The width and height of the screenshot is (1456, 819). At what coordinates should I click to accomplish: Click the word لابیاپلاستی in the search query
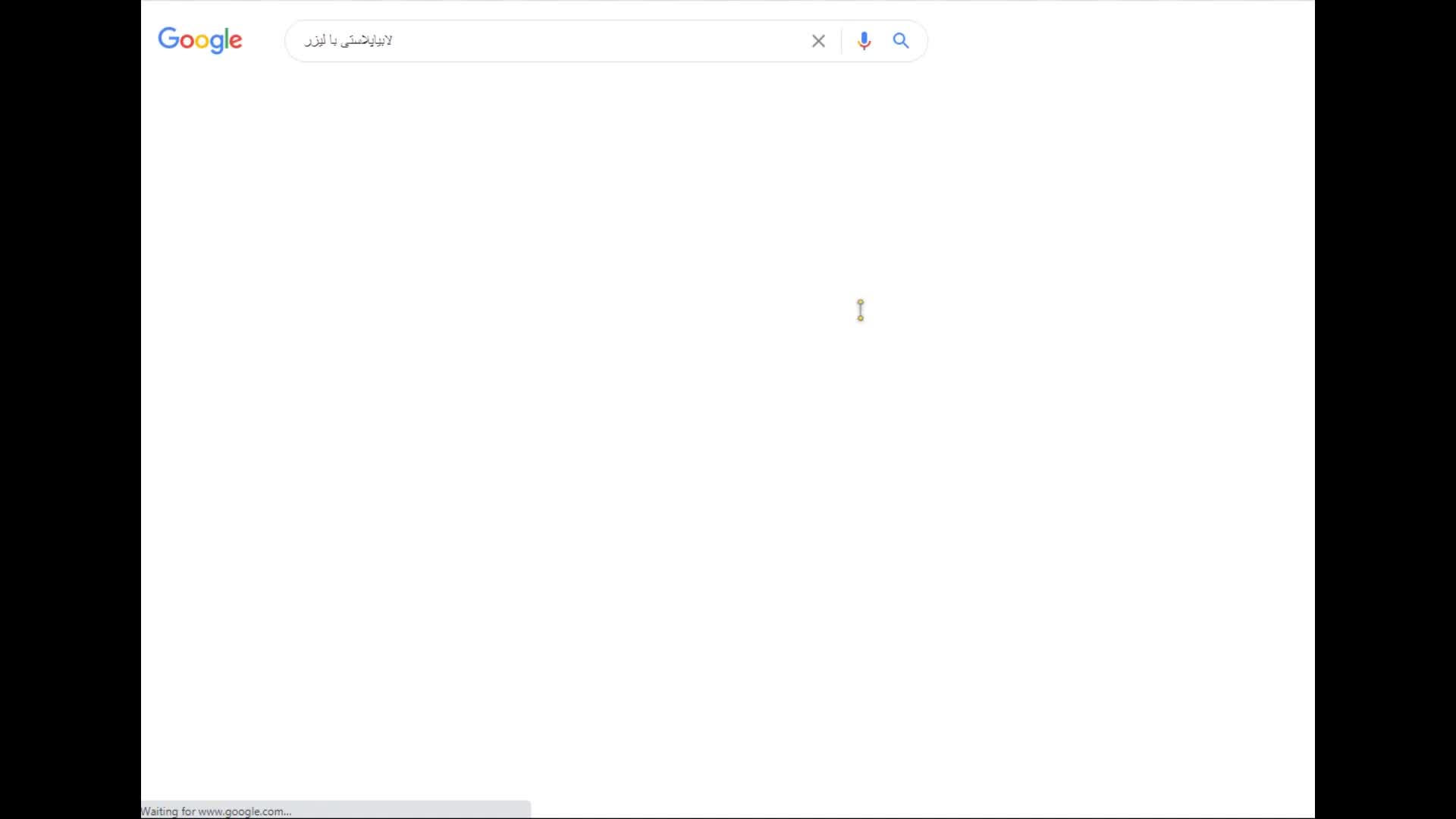[x=367, y=40]
